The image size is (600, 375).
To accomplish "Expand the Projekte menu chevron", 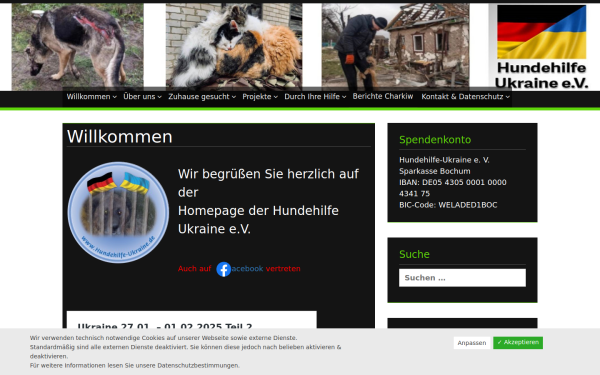I will [x=276, y=97].
